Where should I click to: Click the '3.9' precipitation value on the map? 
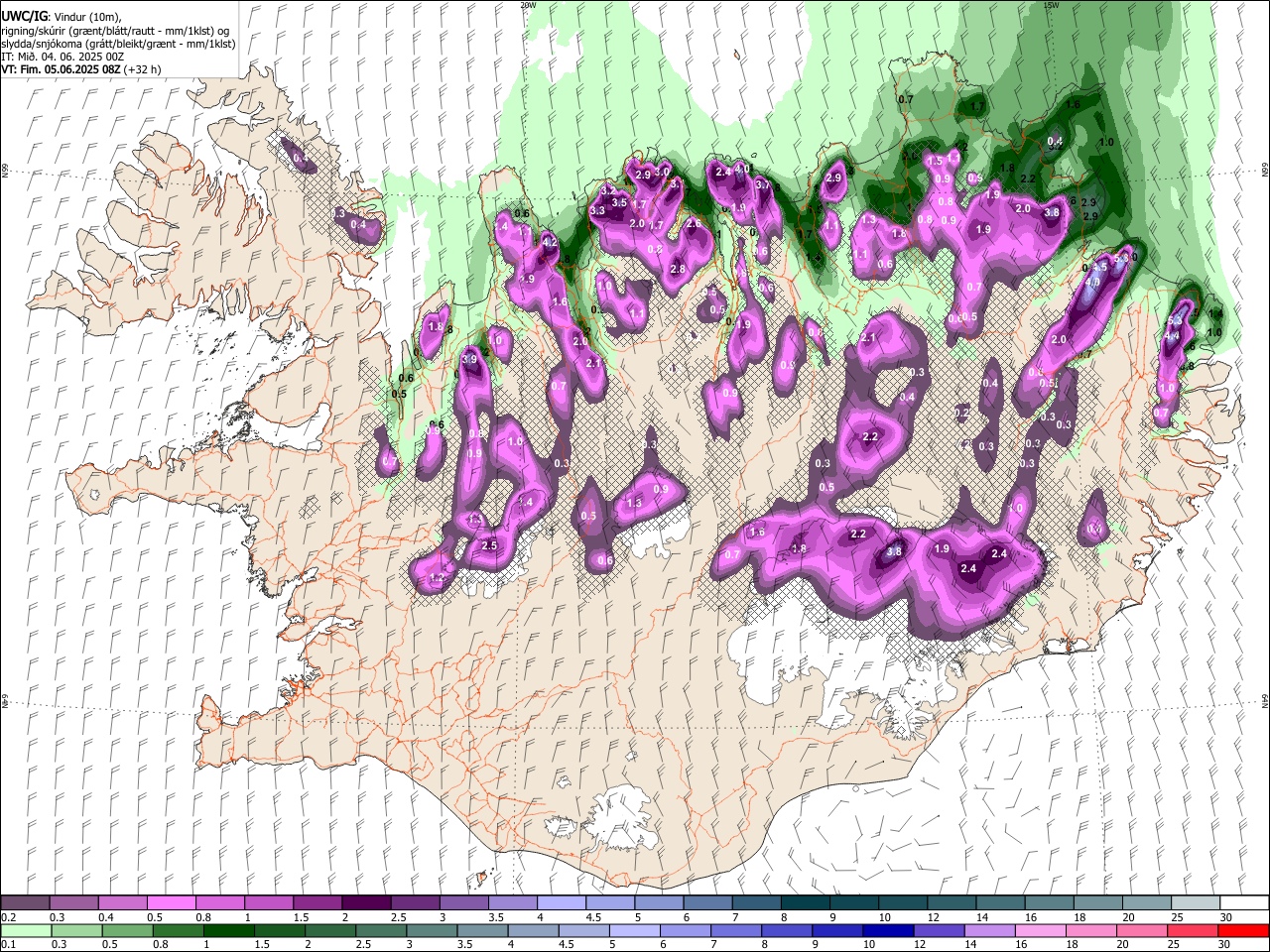(469, 359)
